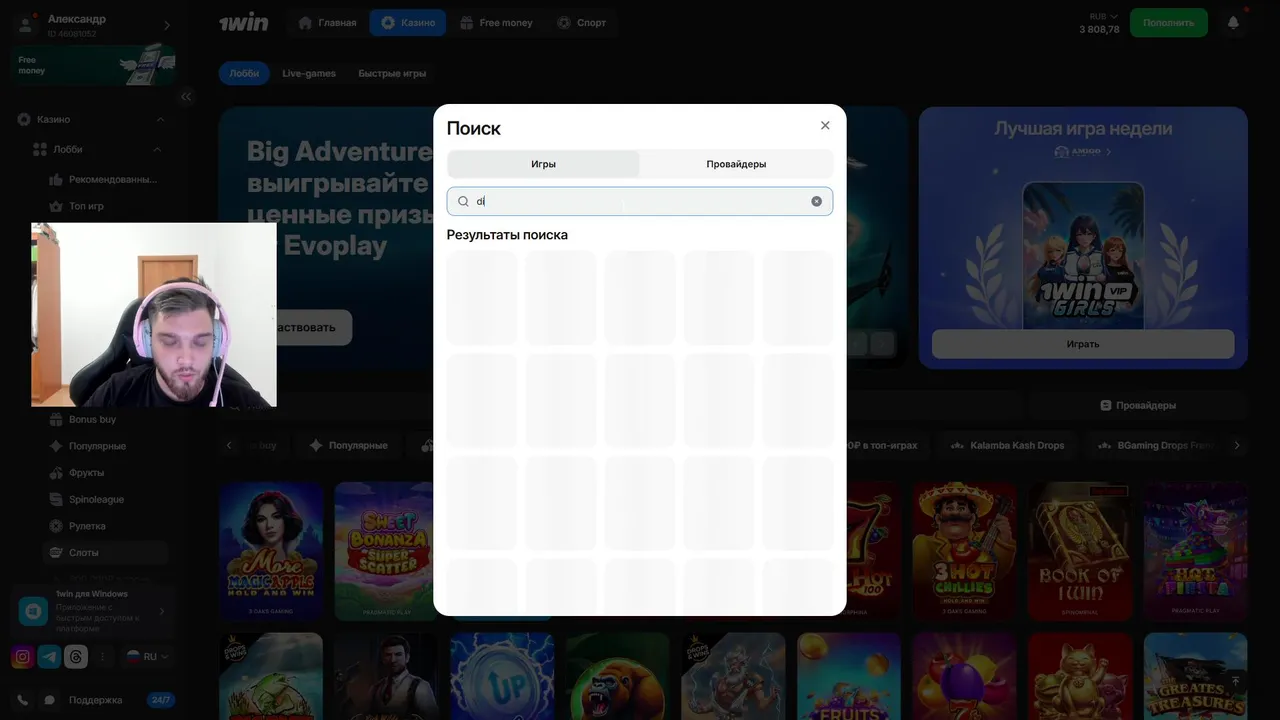
Task: Select the Live-games tab
Action: click(x=309, y=73)
